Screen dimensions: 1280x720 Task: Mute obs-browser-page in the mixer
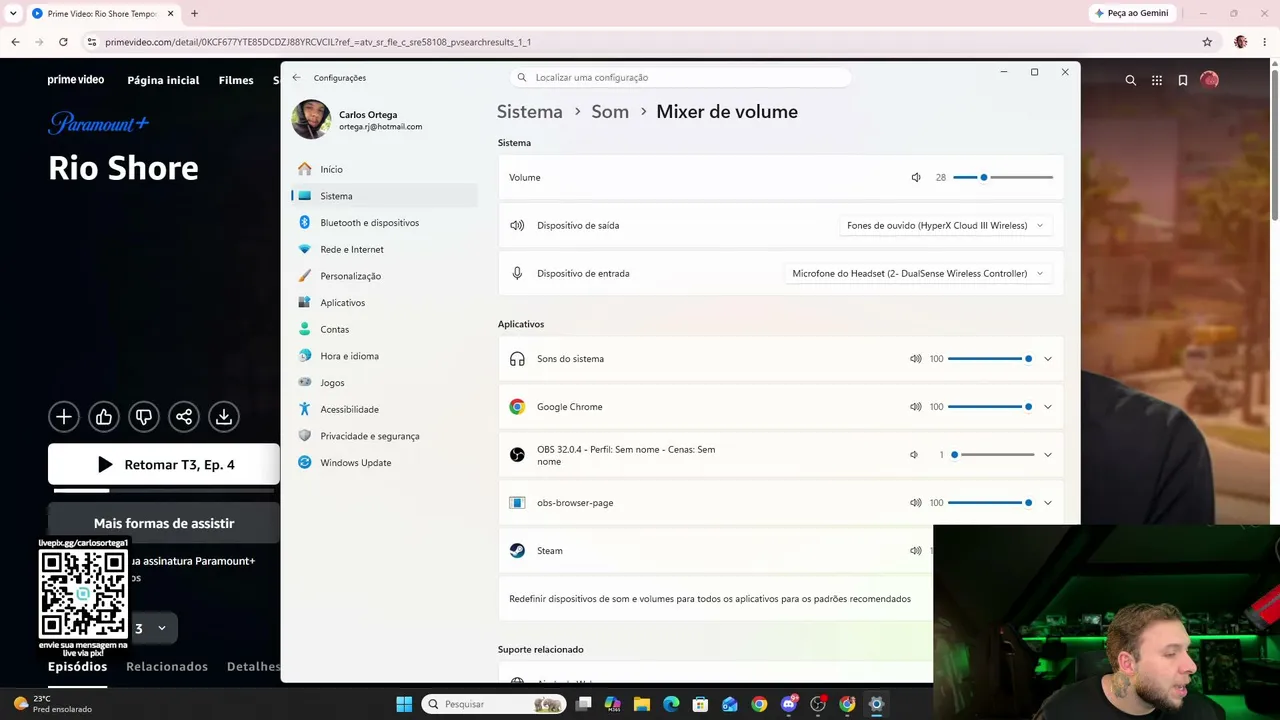[x=915, y=503]
